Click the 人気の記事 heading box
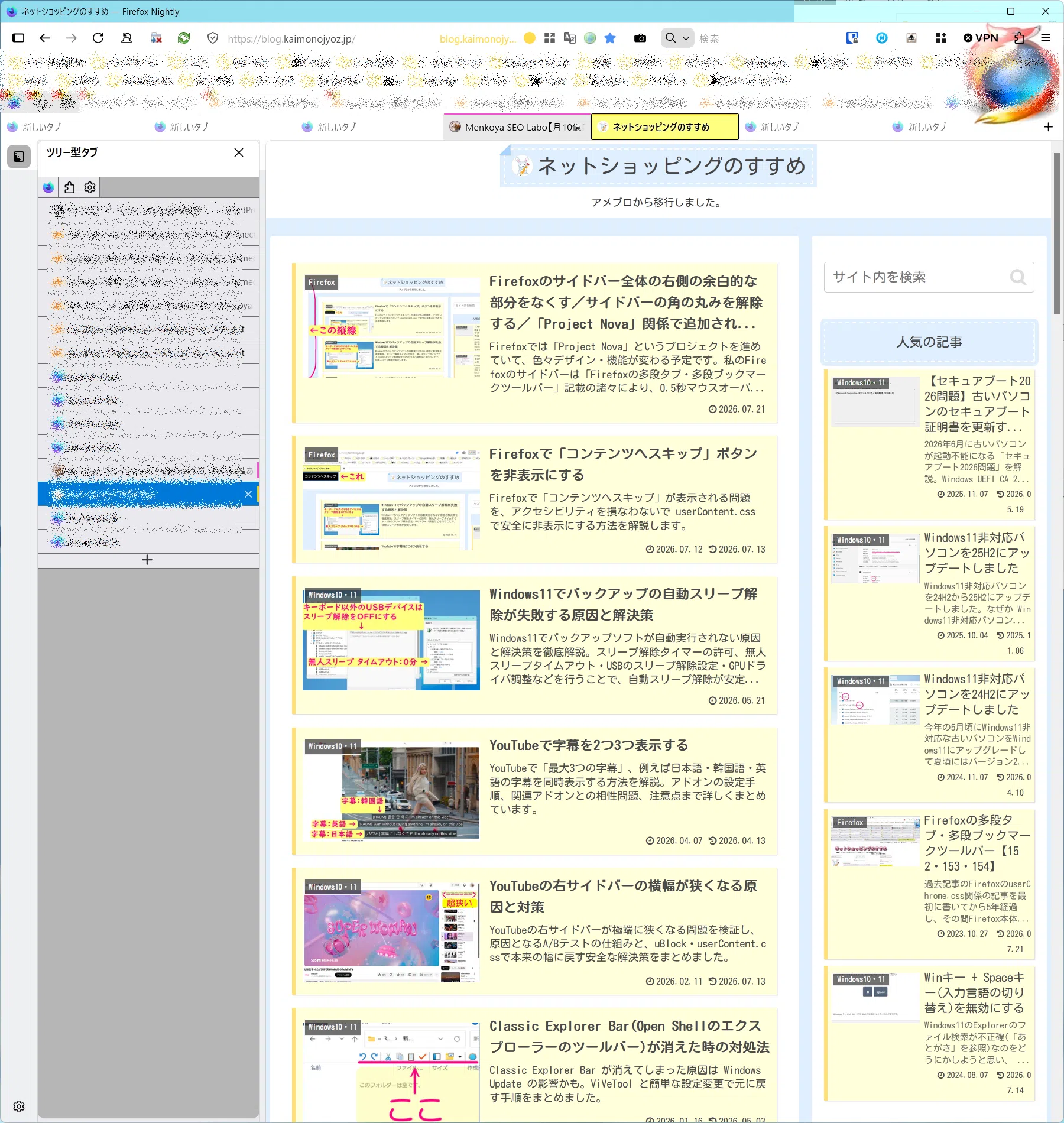1064x1123 pixels. point(929,342)
